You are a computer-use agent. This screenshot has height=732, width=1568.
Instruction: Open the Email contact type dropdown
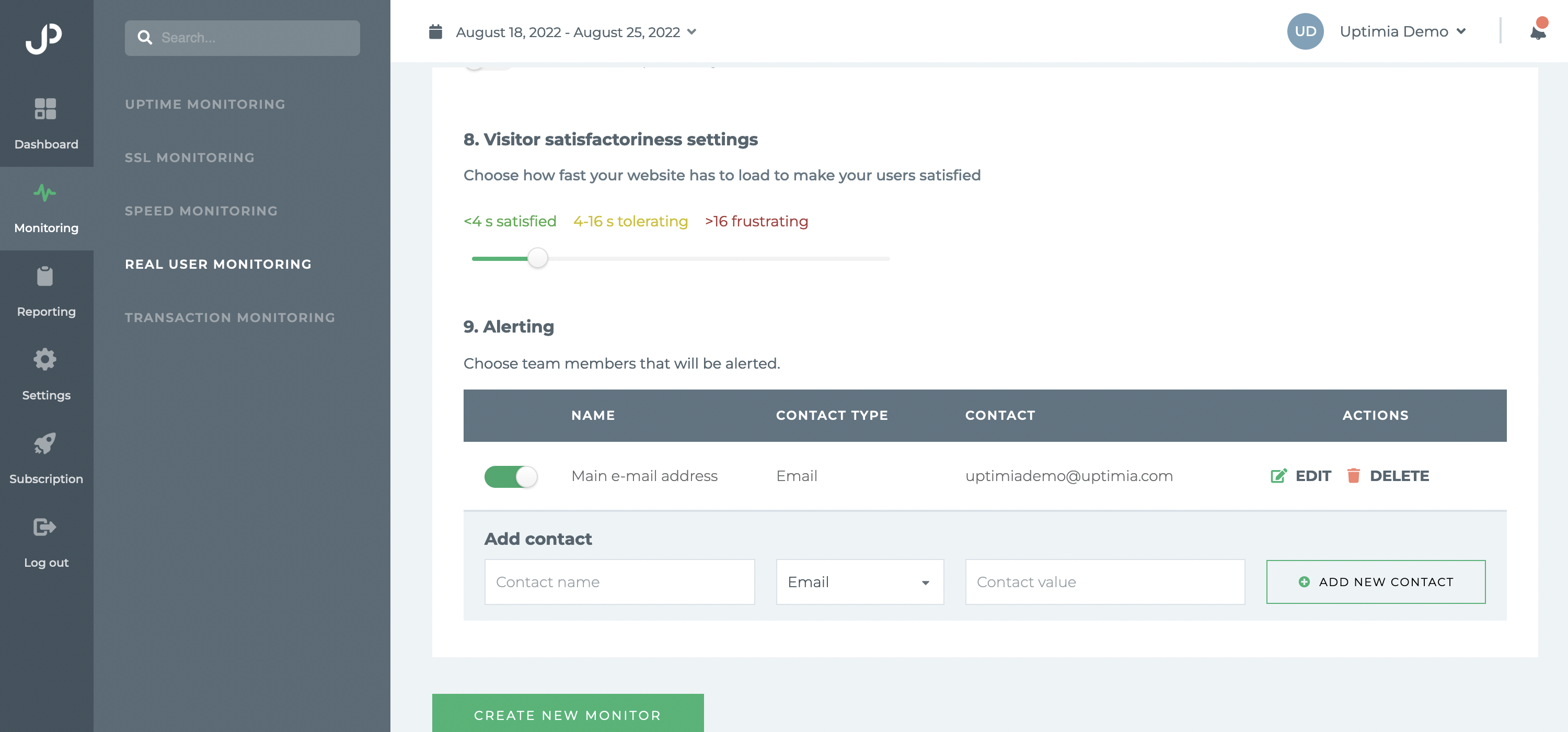coord(859,581)
